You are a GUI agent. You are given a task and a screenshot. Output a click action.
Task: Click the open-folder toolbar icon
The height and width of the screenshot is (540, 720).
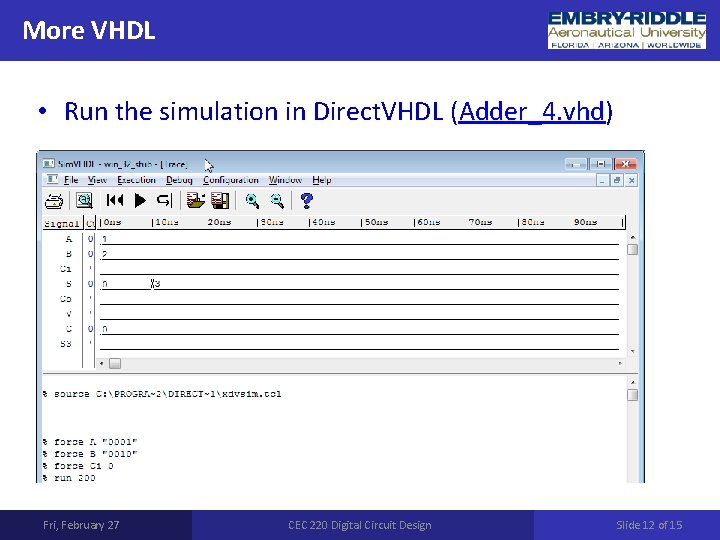tap(196, 200)
